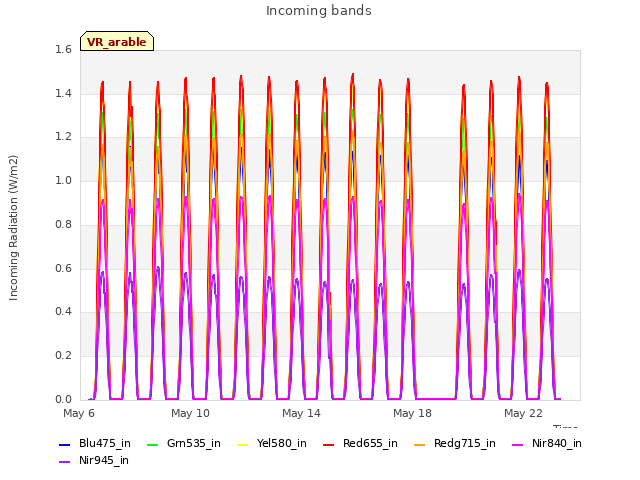The height and width of the screenshot is (480, 640).
Task: Toggle Yel580_in series in legend
Action: click(272, 443)
